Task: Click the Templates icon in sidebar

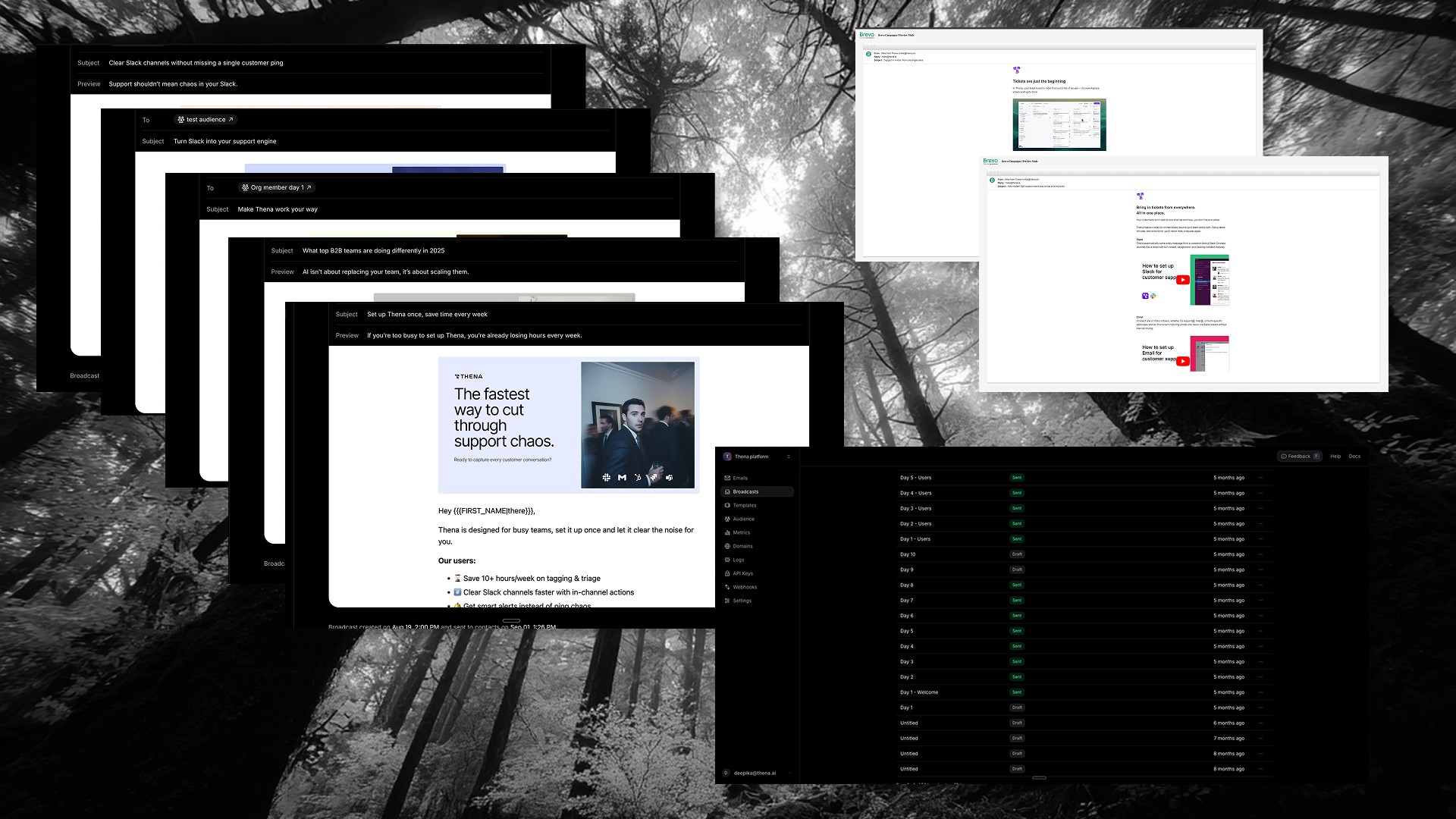Action: tap(727, 505)
